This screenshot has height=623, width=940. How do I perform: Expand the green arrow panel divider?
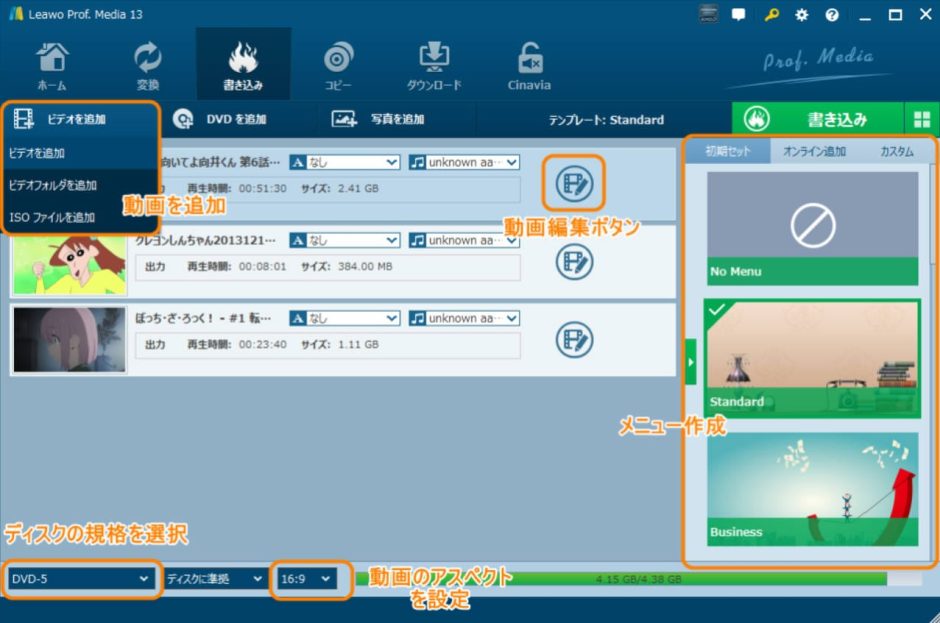689,360
